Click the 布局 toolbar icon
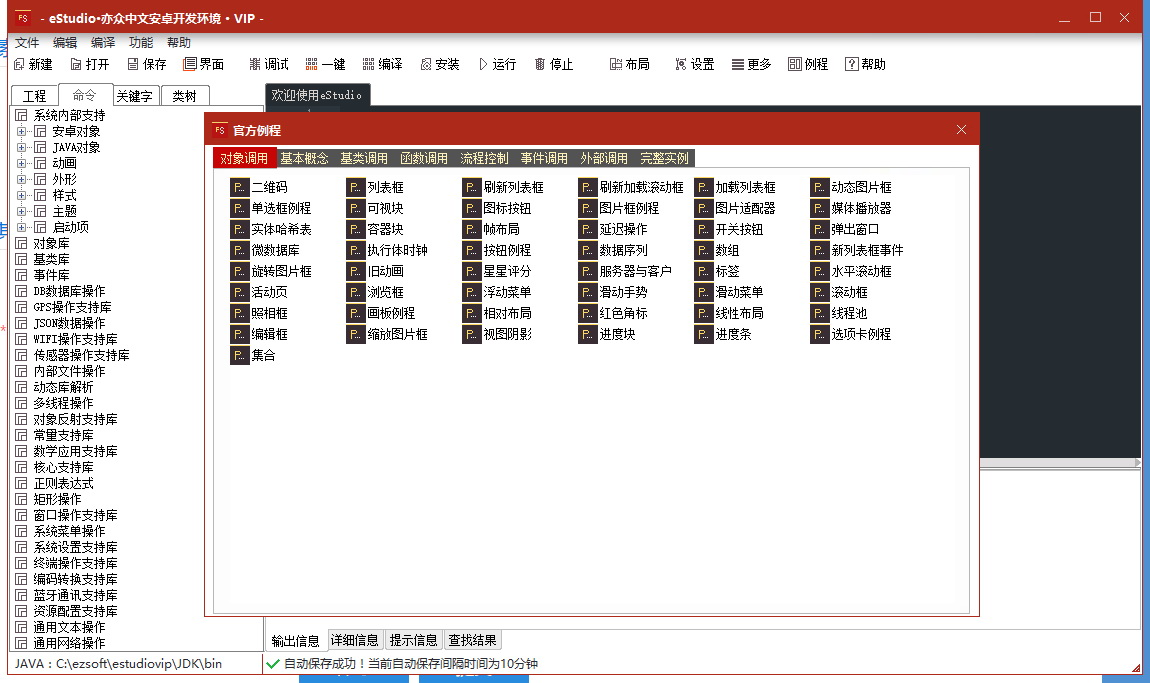The image size is (1150, 683). coord(616,65)
